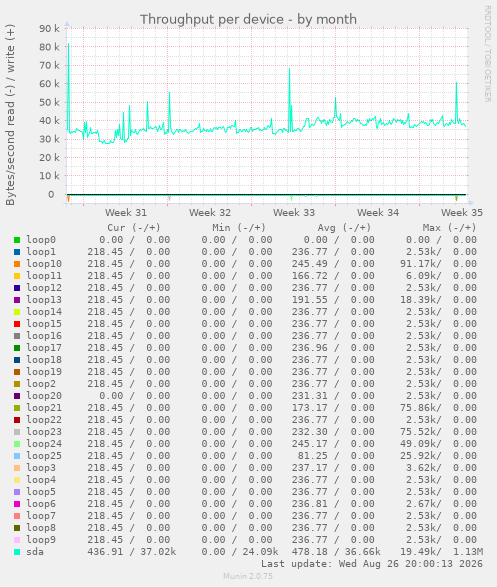Click the 'Week 35' axis label
The height and width of the screenshot is (587, 497).
point(462,213)
